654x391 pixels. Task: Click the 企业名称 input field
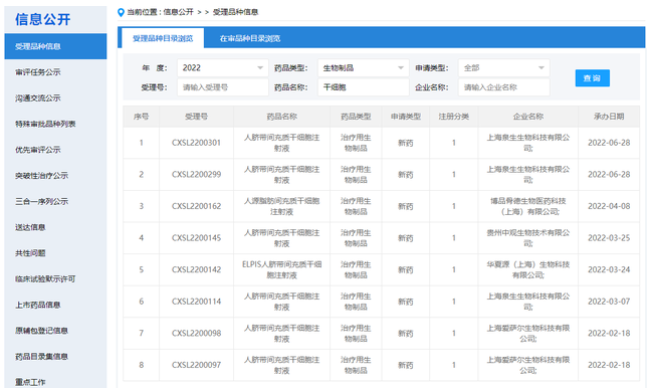(504, 87)
